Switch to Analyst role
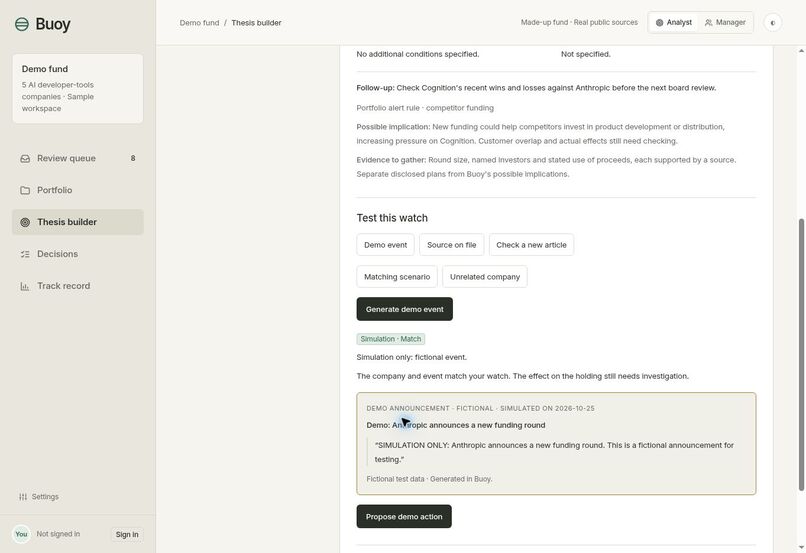 click(673, 23)
